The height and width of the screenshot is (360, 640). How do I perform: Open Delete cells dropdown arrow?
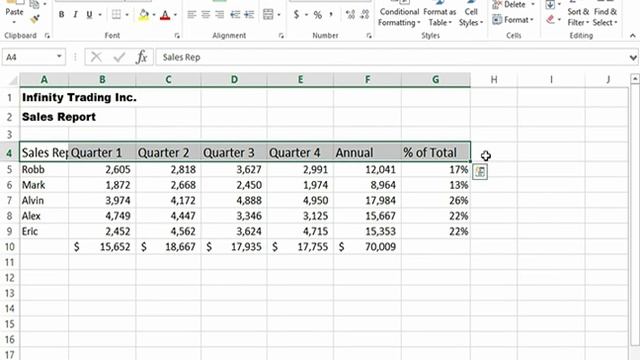click(x=533, y=5)
